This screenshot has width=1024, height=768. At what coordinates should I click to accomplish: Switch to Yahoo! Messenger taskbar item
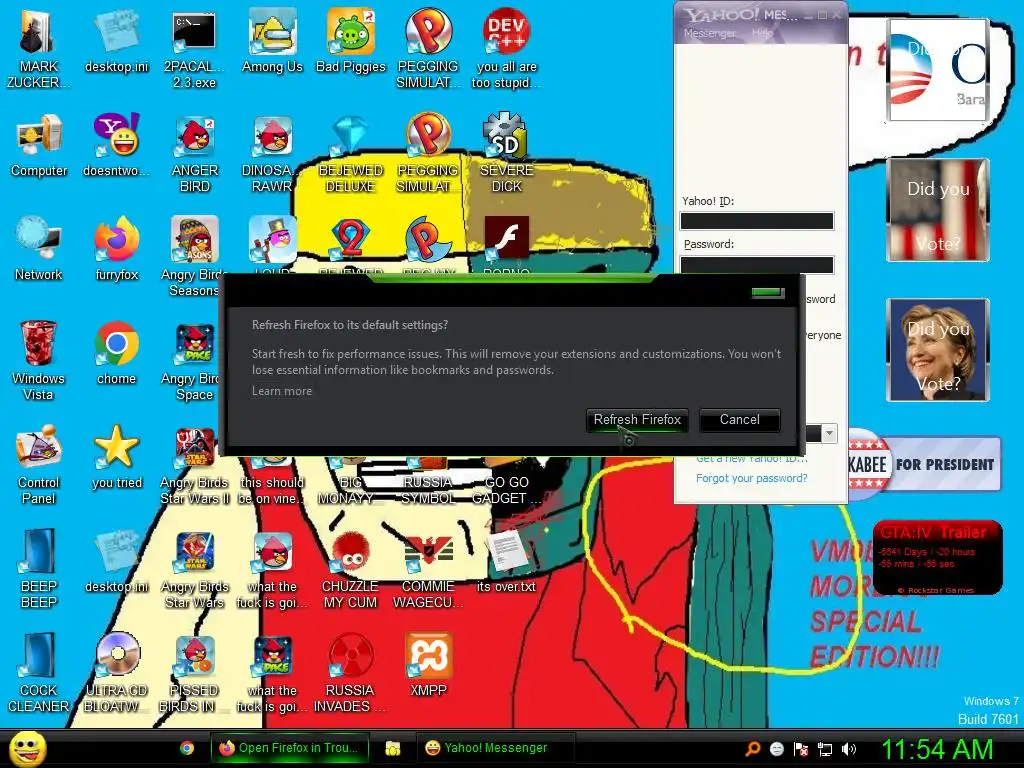[x=495, y=748]
